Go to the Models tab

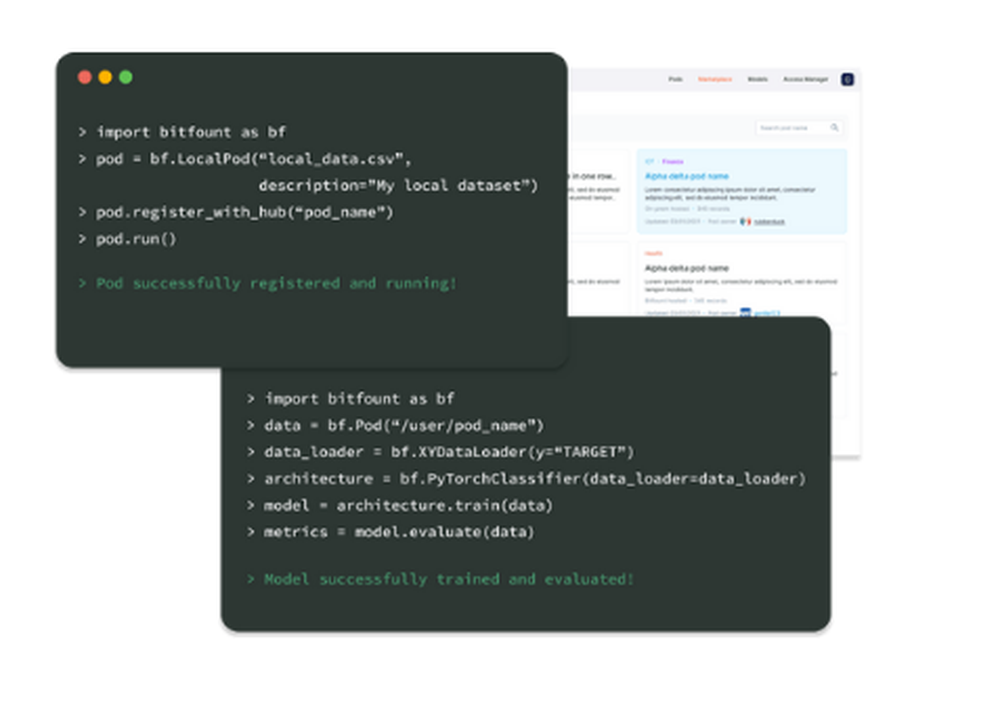[758, 79]
